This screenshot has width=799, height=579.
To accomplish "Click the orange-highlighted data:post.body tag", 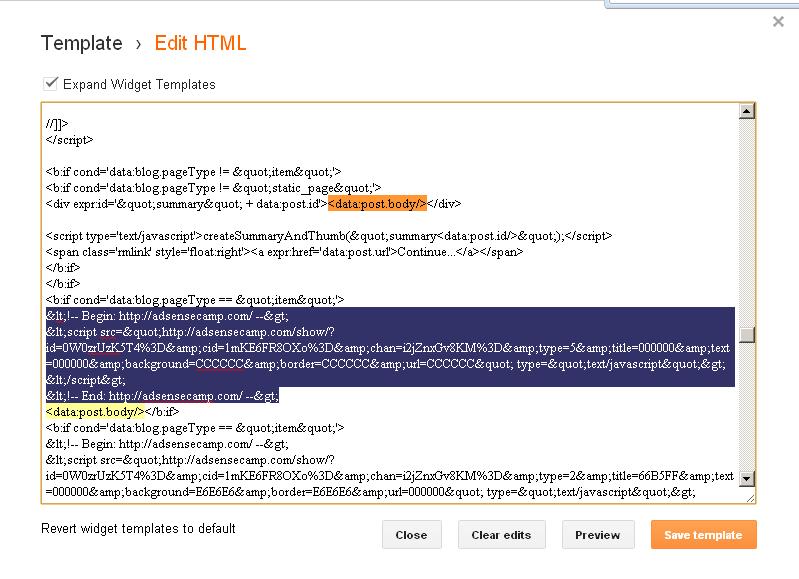I will click(x=377, y=204).
